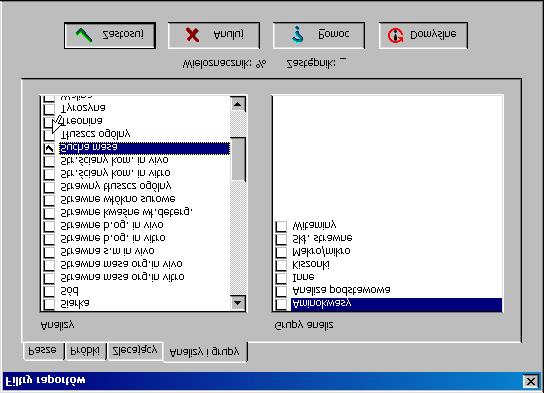
Task: Tick Strawne kwaśne wł.deterg. checkbox
Action: [x=49, y=213]
